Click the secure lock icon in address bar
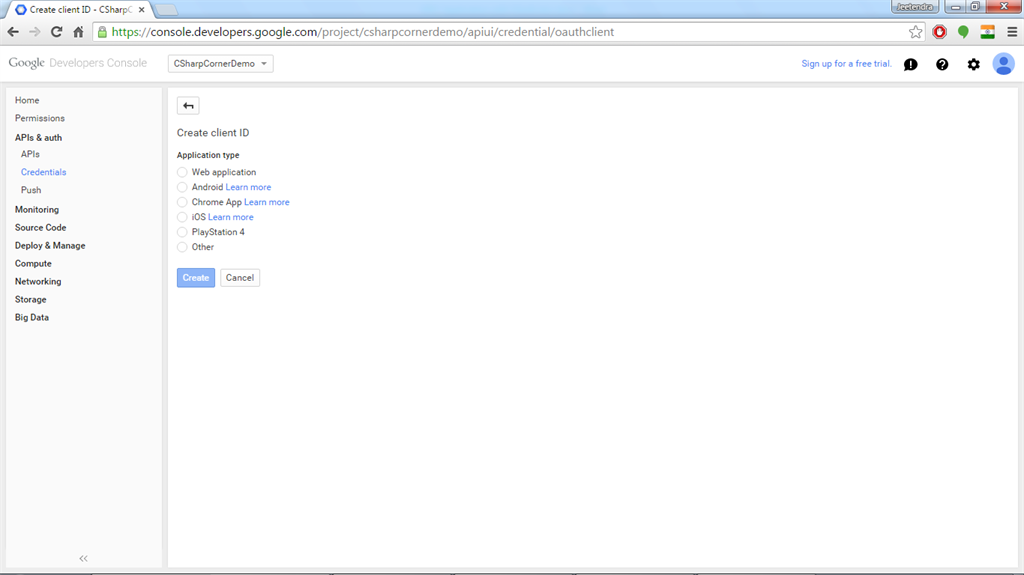The width and height of the screenshot is (1024, 575). pyautogui.click(x=103, y=32)
